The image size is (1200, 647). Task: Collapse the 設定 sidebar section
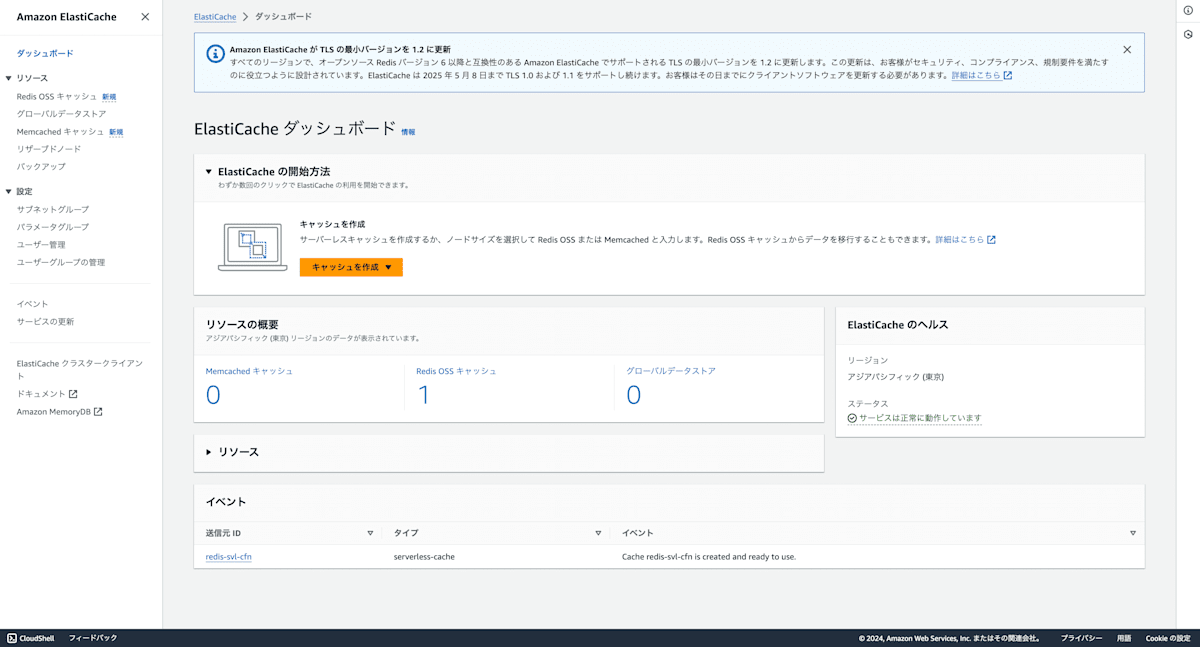click(x=8, y=191)
